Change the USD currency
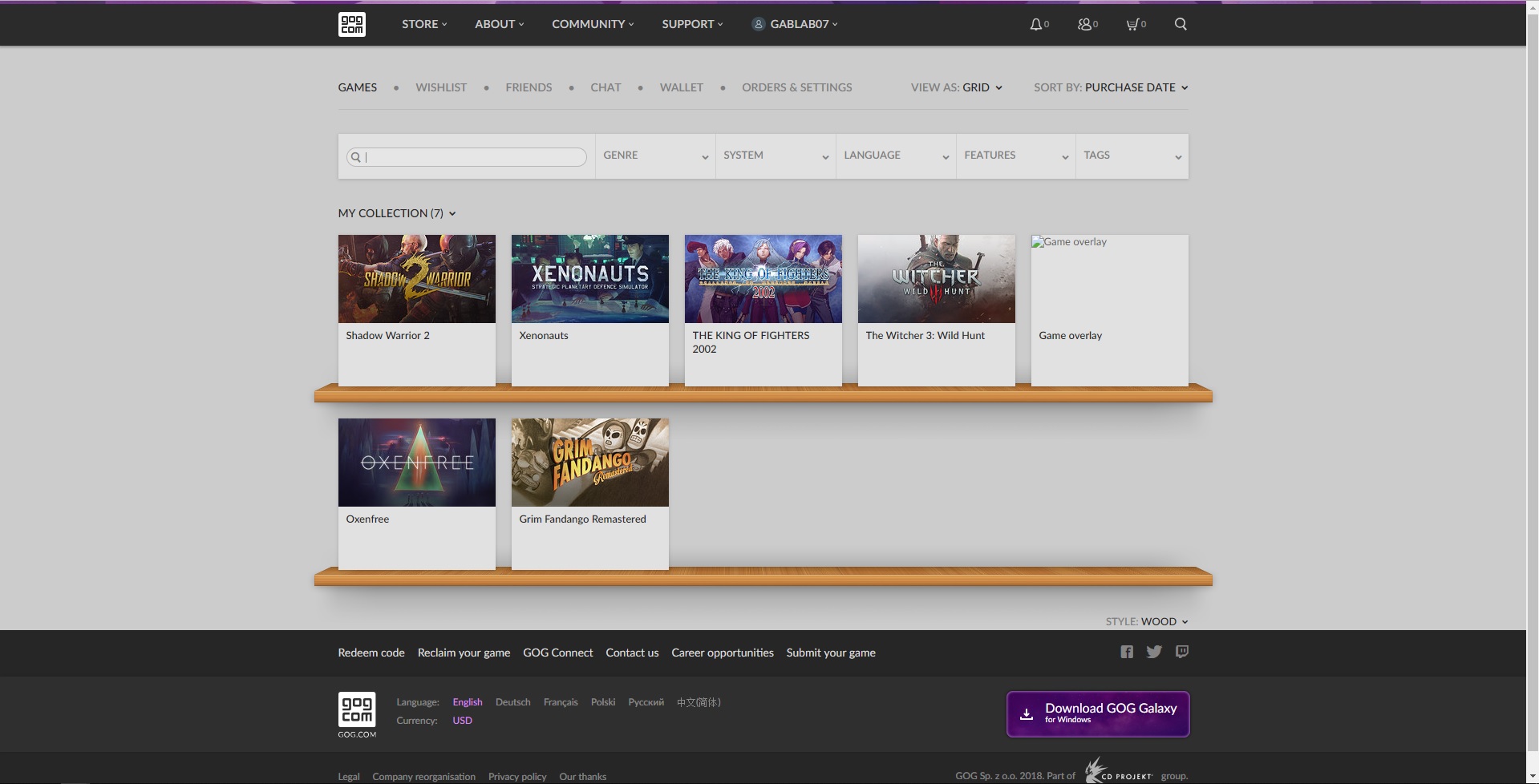This screenshot has width=1539, height=784. pos(462,721)
